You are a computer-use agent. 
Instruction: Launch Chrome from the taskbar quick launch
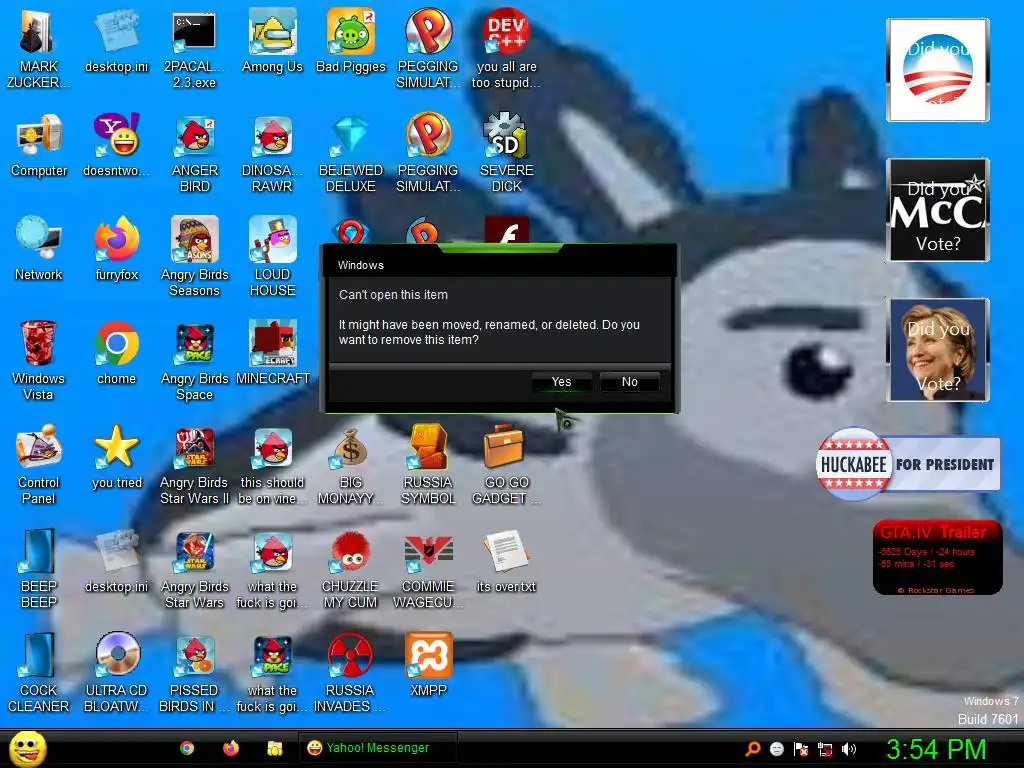(x=187, y=748)
